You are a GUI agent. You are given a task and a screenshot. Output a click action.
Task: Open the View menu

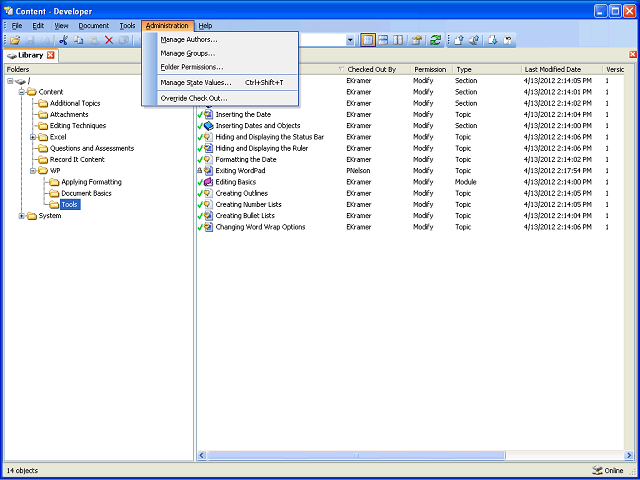coord(61,26)
